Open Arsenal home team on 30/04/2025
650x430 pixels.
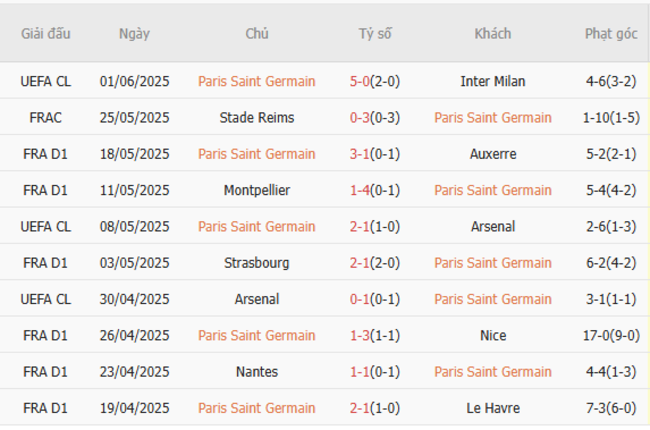pos(257,299)
